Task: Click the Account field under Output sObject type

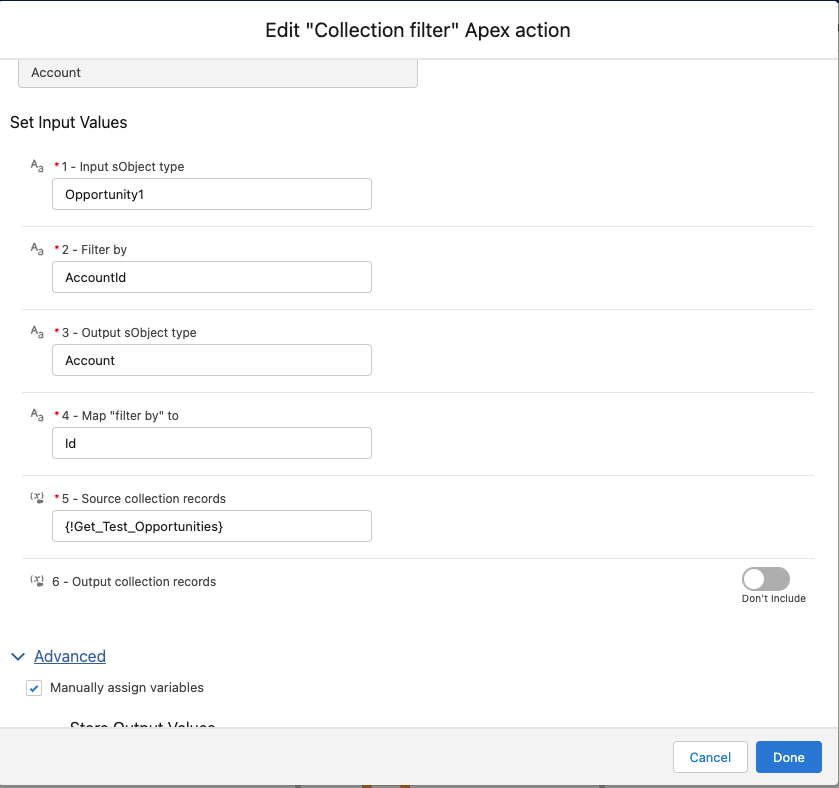Action: point(211,360)
